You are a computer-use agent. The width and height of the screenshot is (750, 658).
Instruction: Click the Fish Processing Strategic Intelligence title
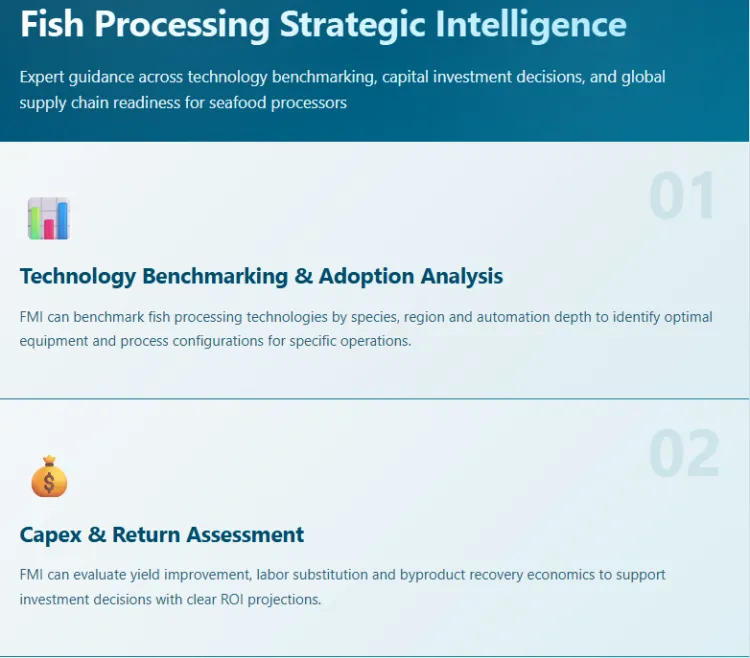point(323,25)
